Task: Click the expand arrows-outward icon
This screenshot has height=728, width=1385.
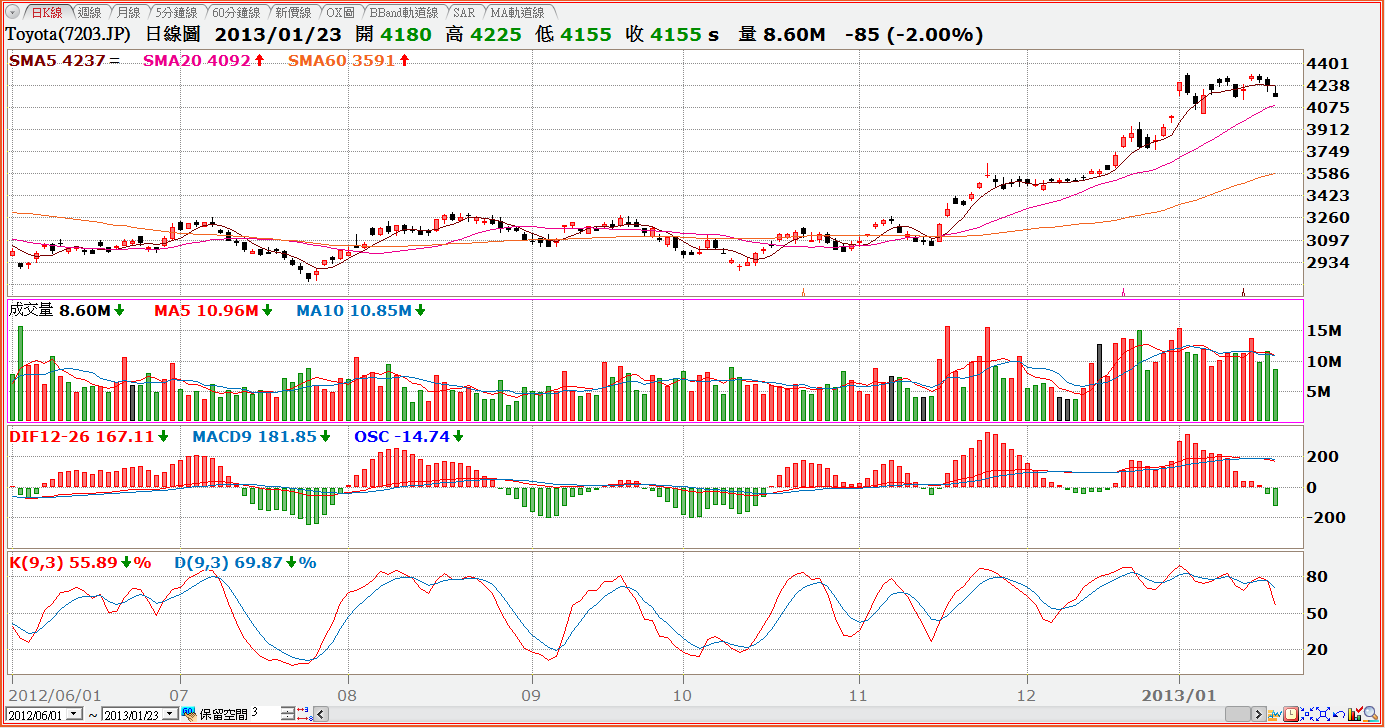Action: [1323, 714]
